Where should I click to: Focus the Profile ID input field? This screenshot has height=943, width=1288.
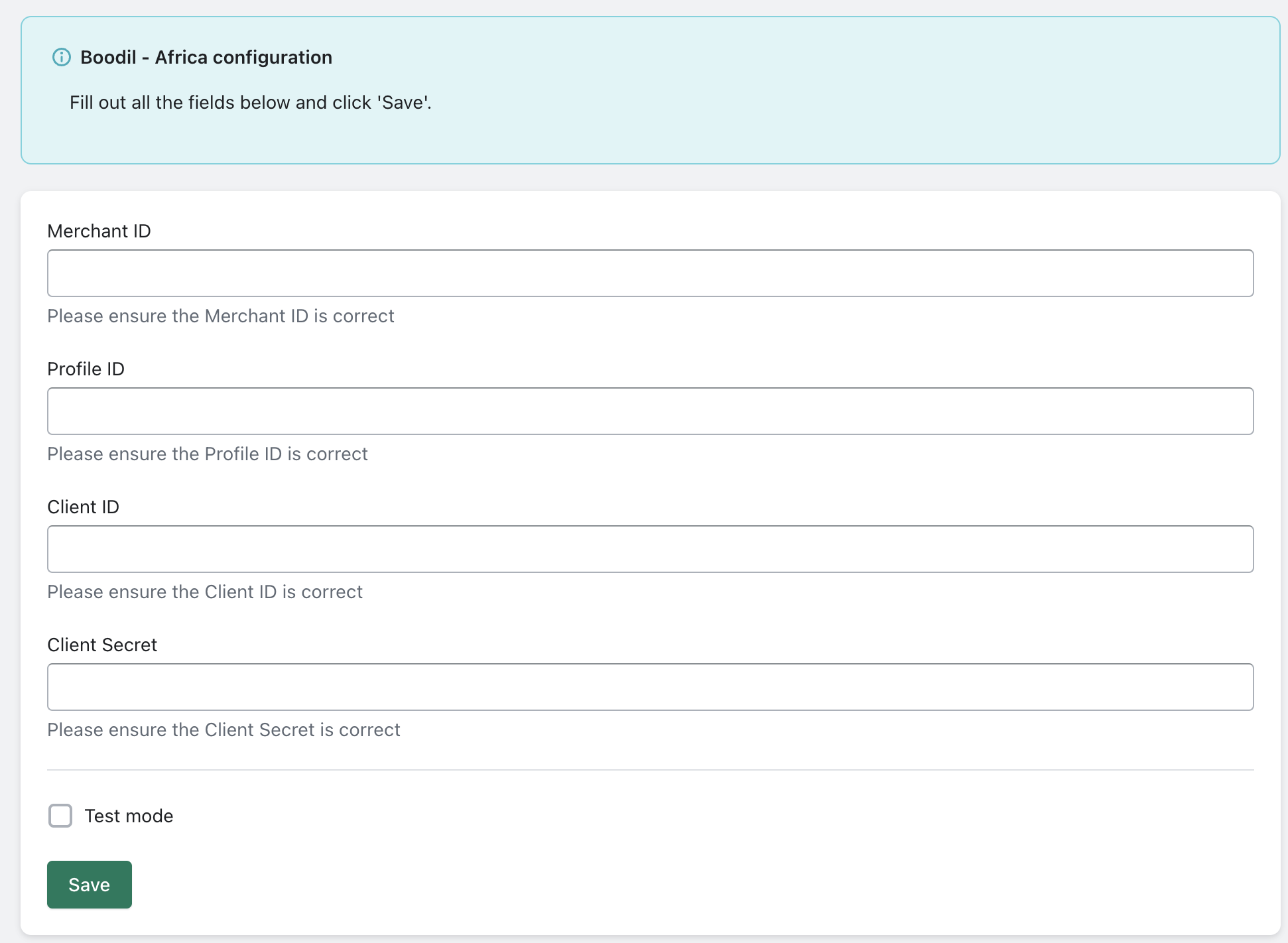pyautogui.click(x=650, y=411)
